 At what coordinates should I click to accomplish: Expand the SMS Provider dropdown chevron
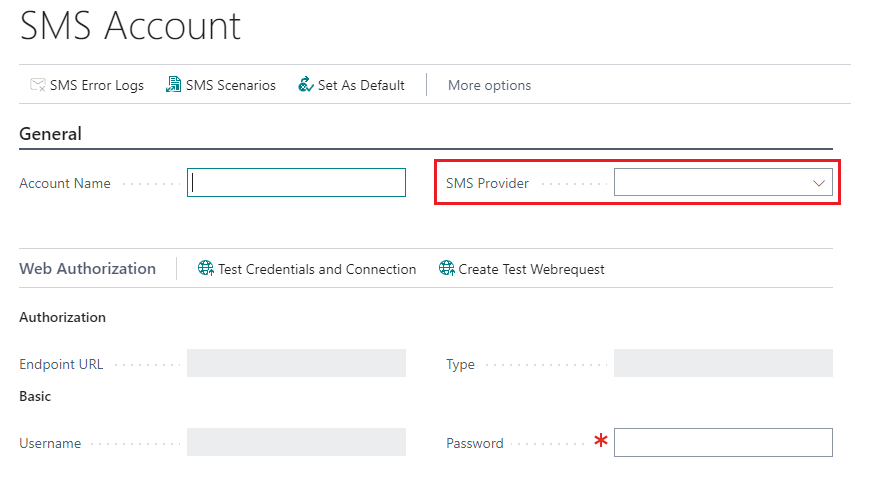coord(818,183)
